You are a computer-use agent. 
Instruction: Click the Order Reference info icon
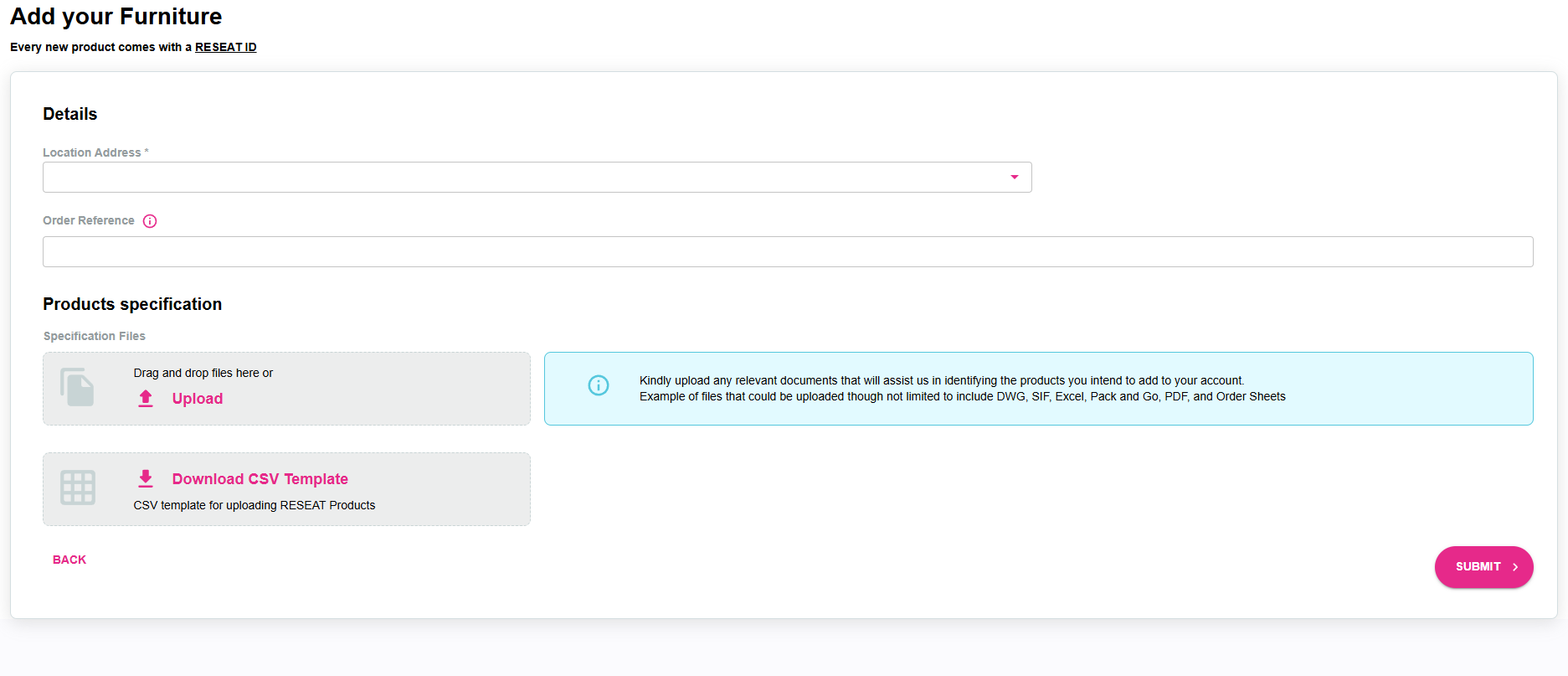tap(150, 221)
